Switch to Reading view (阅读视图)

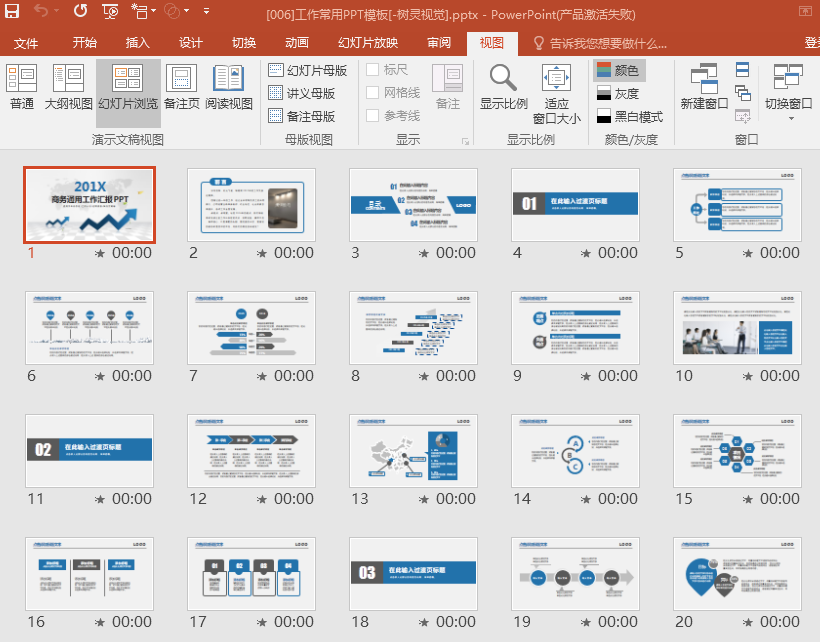(229, 87)
